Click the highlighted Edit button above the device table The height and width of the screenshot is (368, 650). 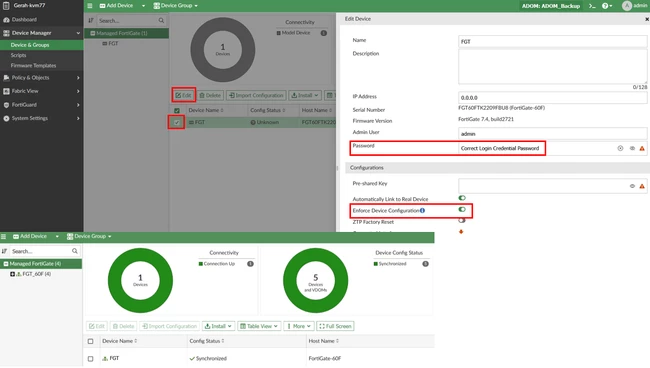click(x=183, y=95)
